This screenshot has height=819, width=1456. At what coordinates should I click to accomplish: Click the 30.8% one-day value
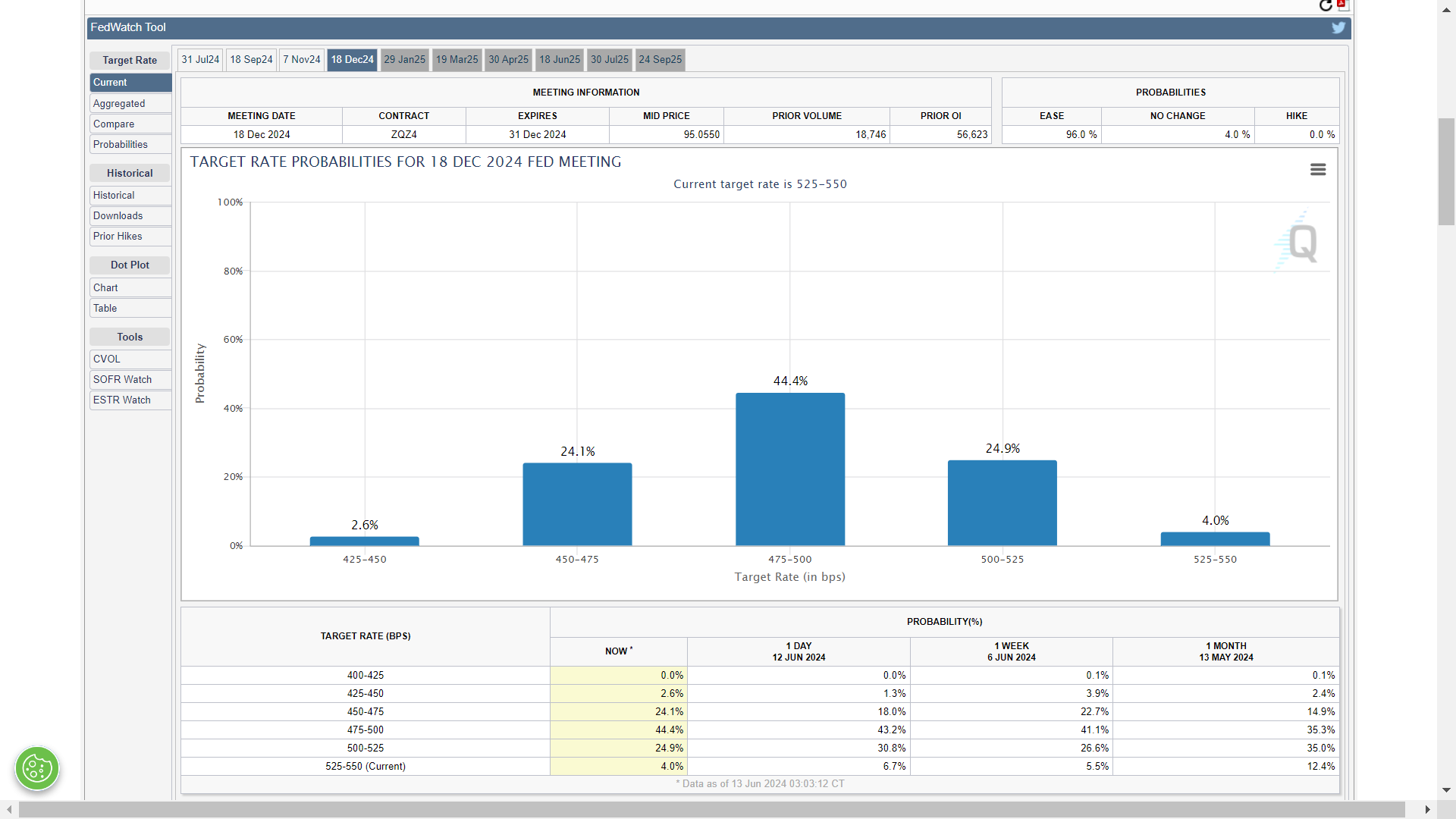(892, 748)
